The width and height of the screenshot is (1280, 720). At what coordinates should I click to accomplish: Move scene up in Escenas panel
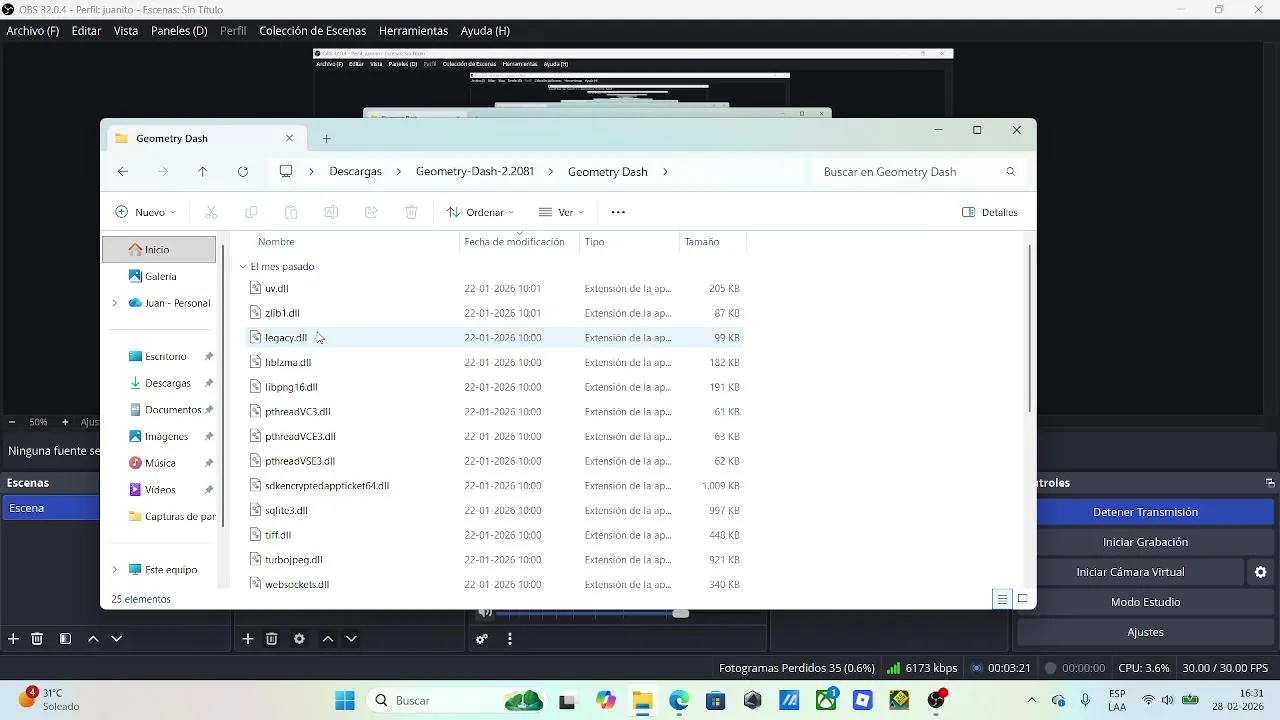[x=93, y=639]
